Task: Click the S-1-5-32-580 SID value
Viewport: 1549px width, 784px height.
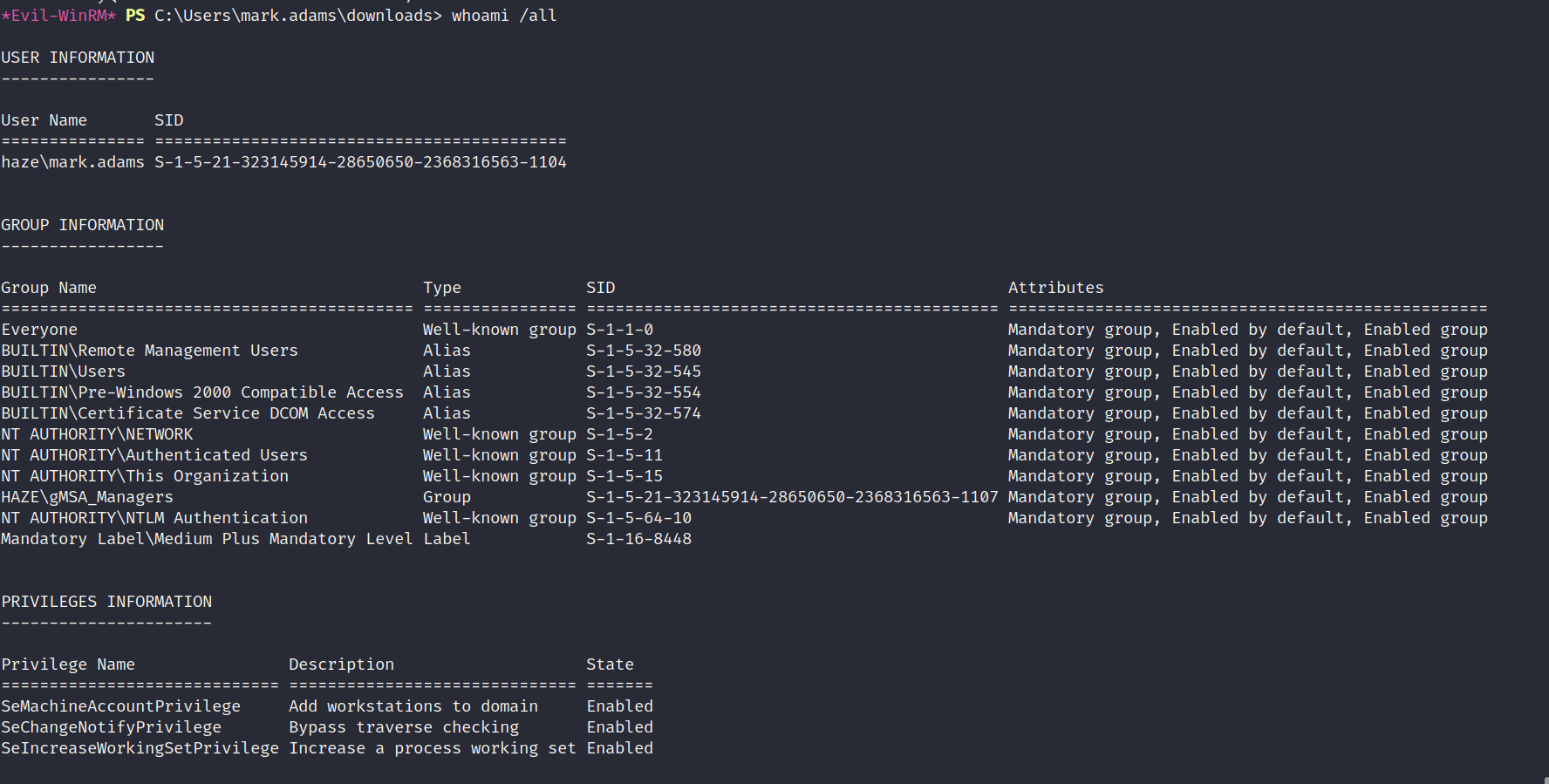Action: pos(644,351)
